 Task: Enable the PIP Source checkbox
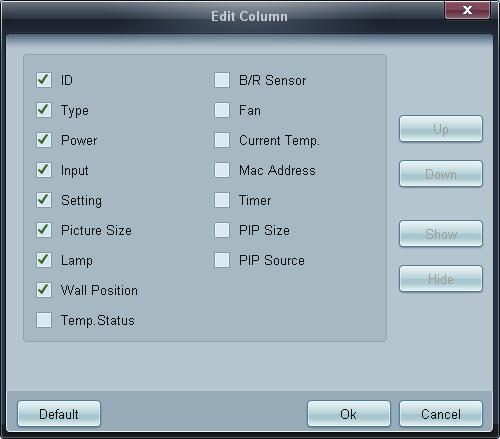[222, 260]
